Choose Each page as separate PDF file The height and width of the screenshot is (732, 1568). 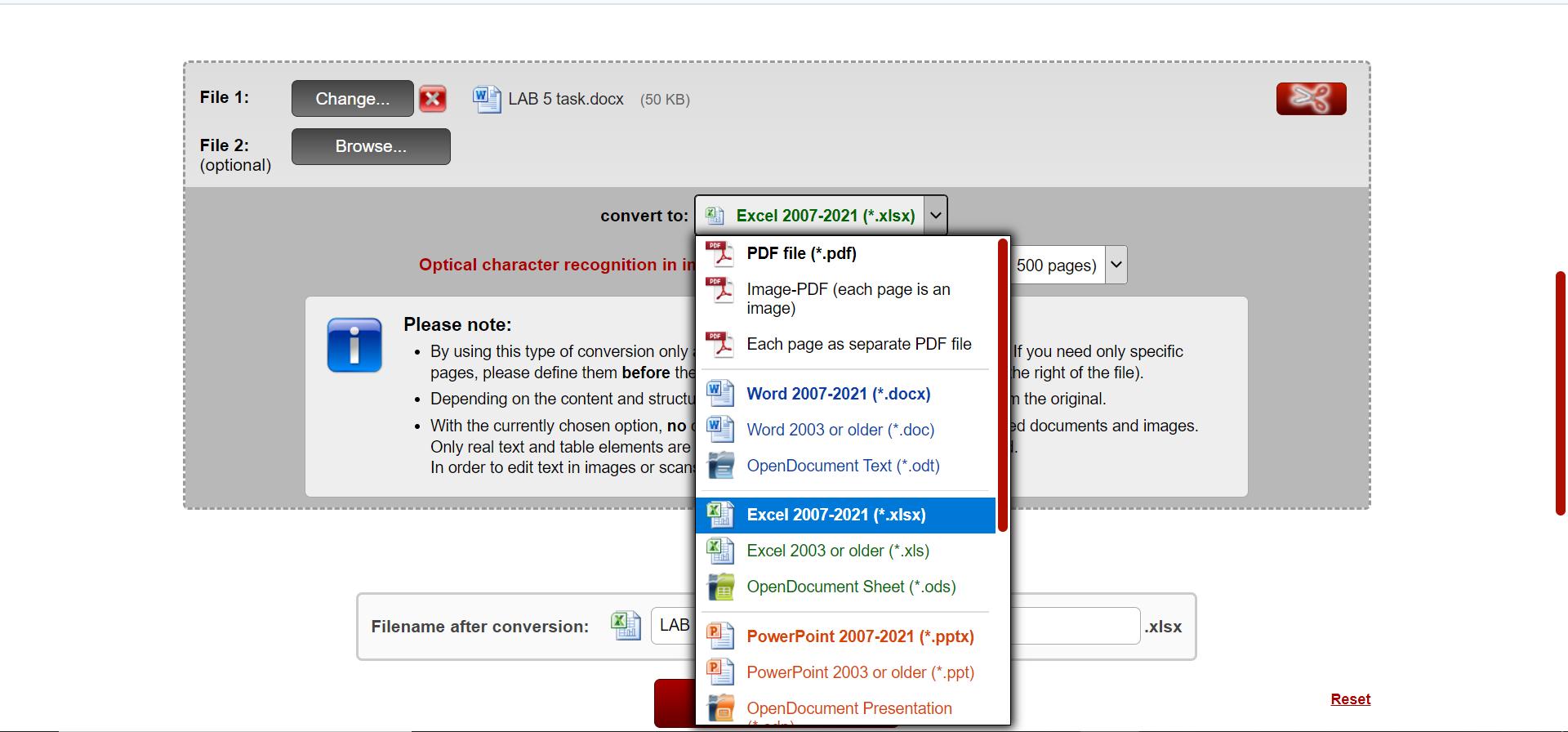click(845, 344)
